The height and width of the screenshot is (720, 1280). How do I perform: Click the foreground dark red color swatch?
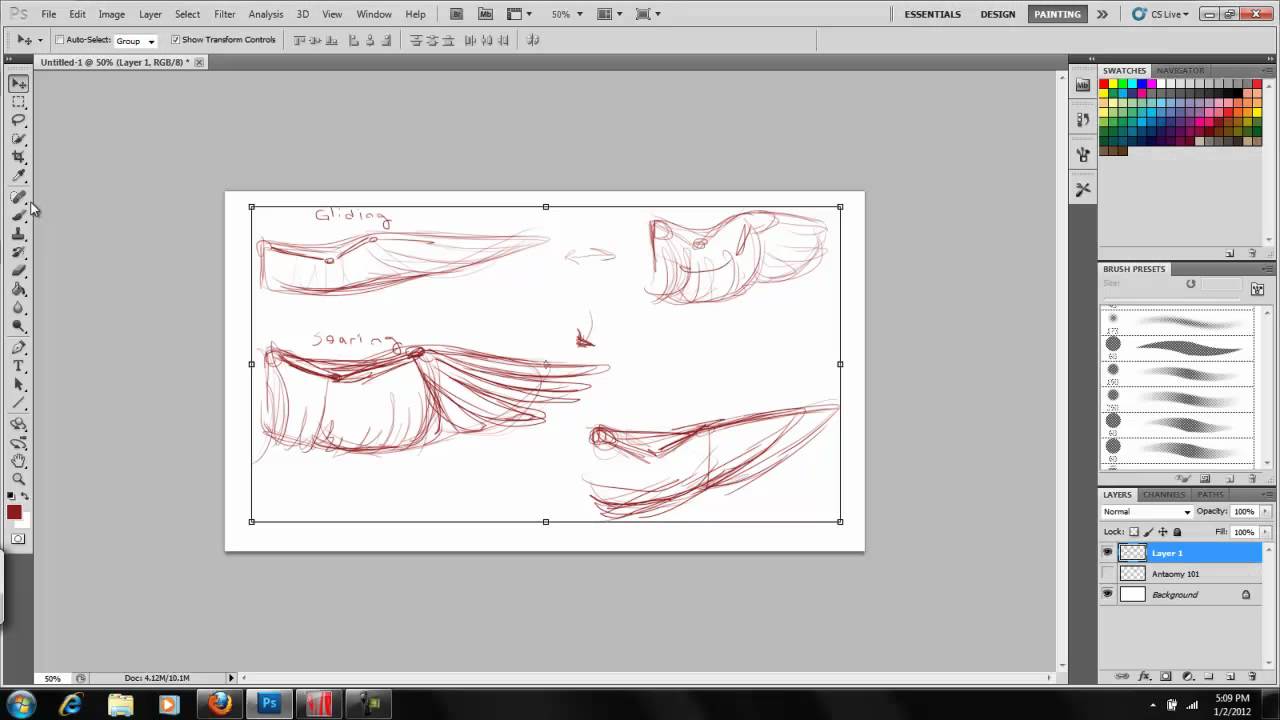click(14, 512)
